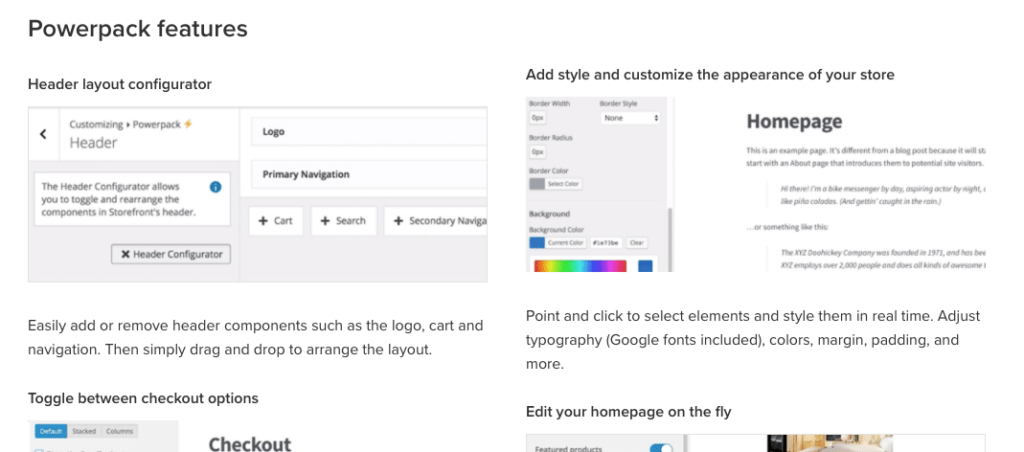Click the Checkout preview title
This screenshot has height=452, width=1024.
250,444
